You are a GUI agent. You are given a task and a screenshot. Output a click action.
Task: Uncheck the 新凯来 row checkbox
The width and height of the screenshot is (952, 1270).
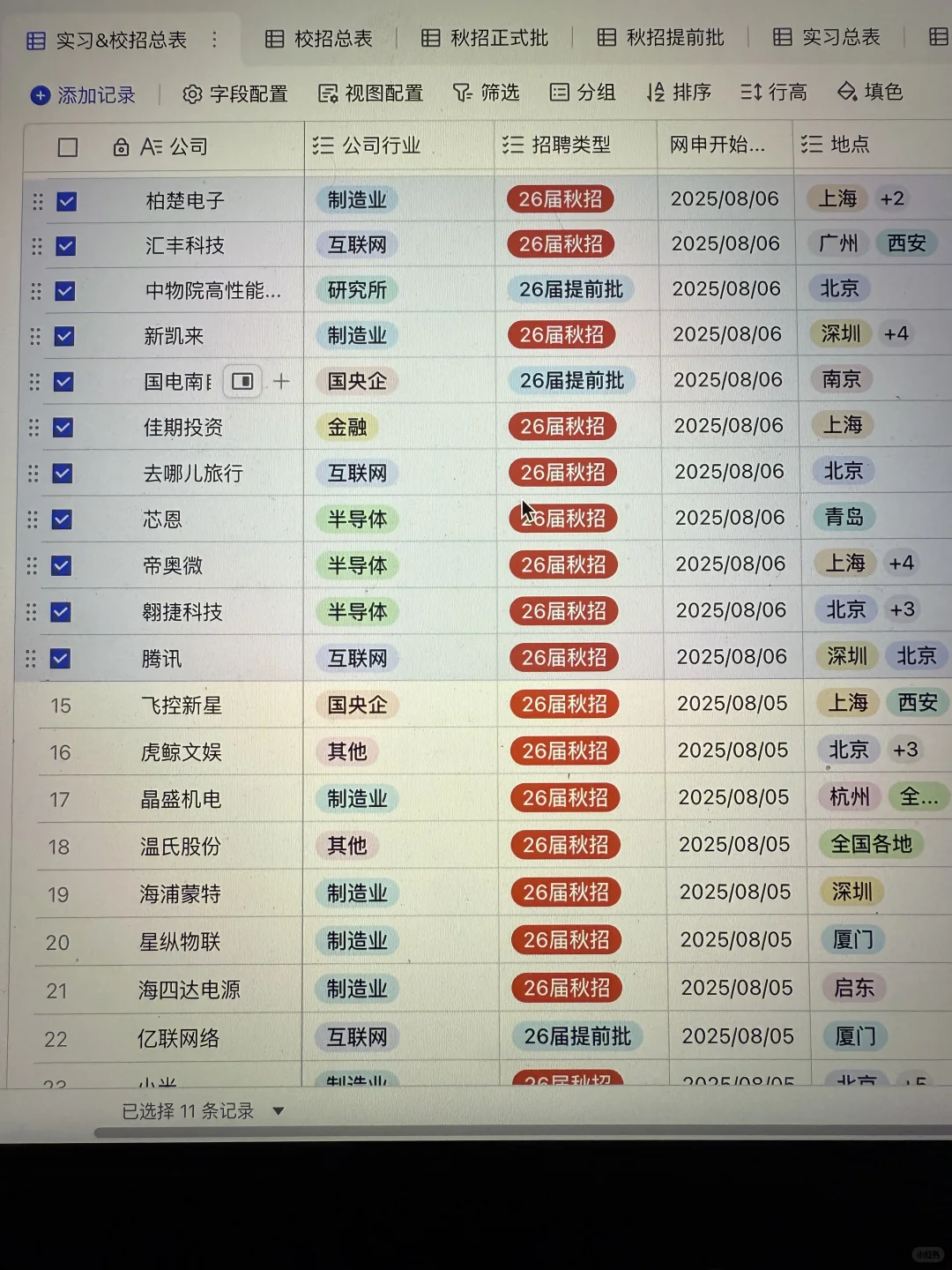pyautogui.click(x=63, y=336)
